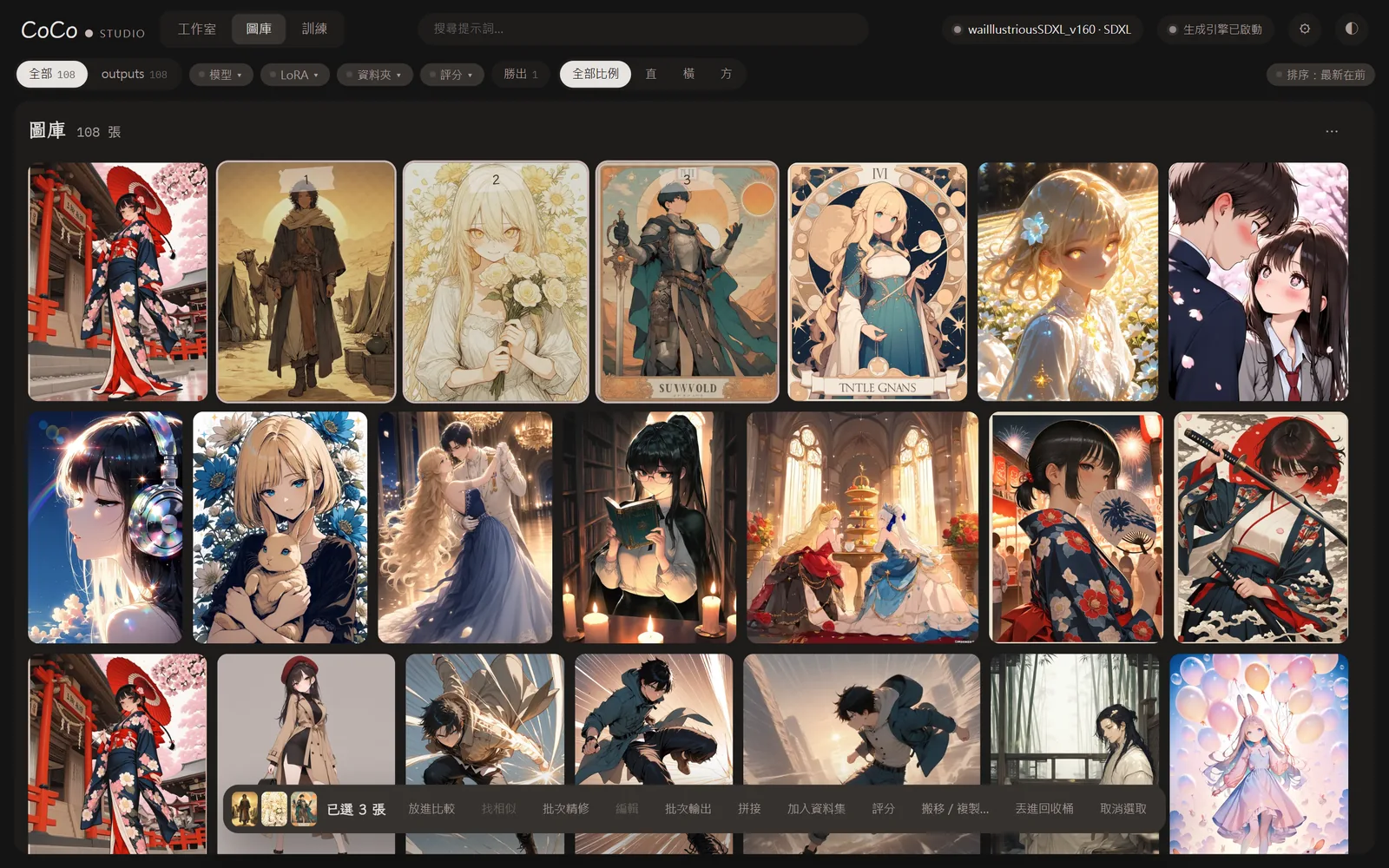Open settings via the gear icon

(1305, 29)
